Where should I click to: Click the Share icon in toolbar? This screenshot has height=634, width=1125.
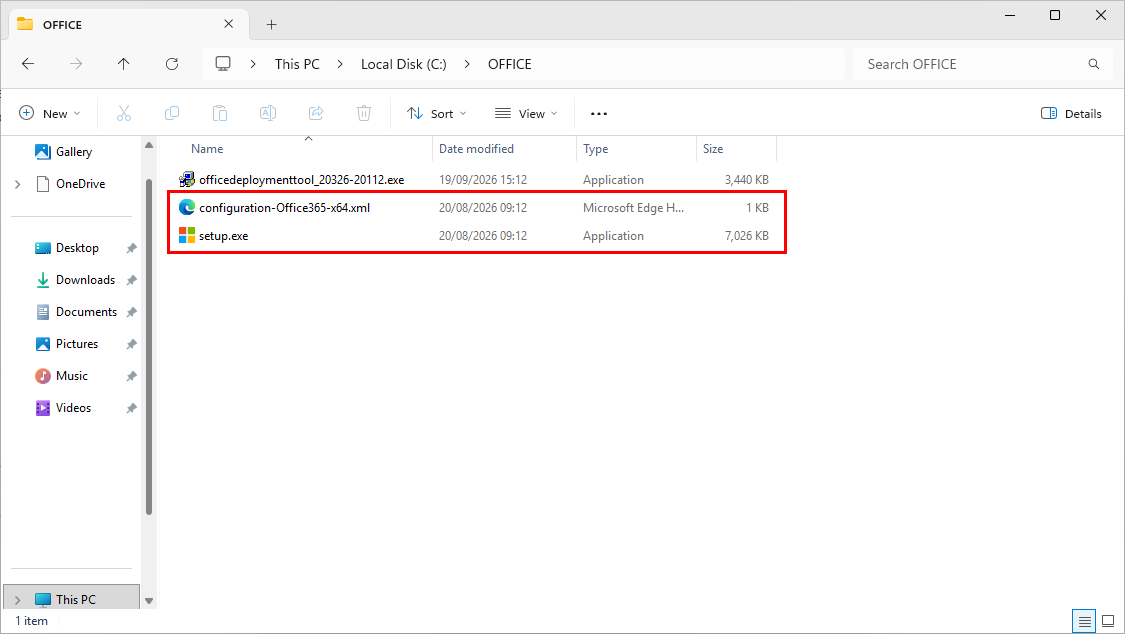(x=316, y=113)
